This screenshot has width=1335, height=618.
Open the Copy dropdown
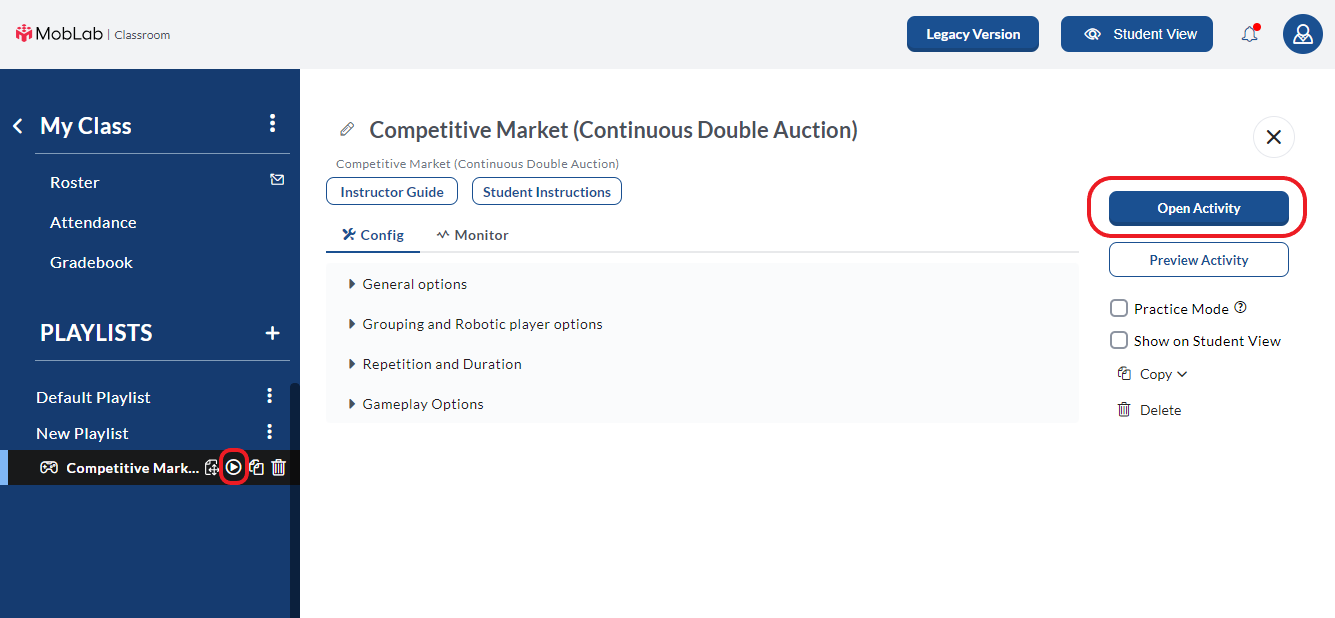1153,374
